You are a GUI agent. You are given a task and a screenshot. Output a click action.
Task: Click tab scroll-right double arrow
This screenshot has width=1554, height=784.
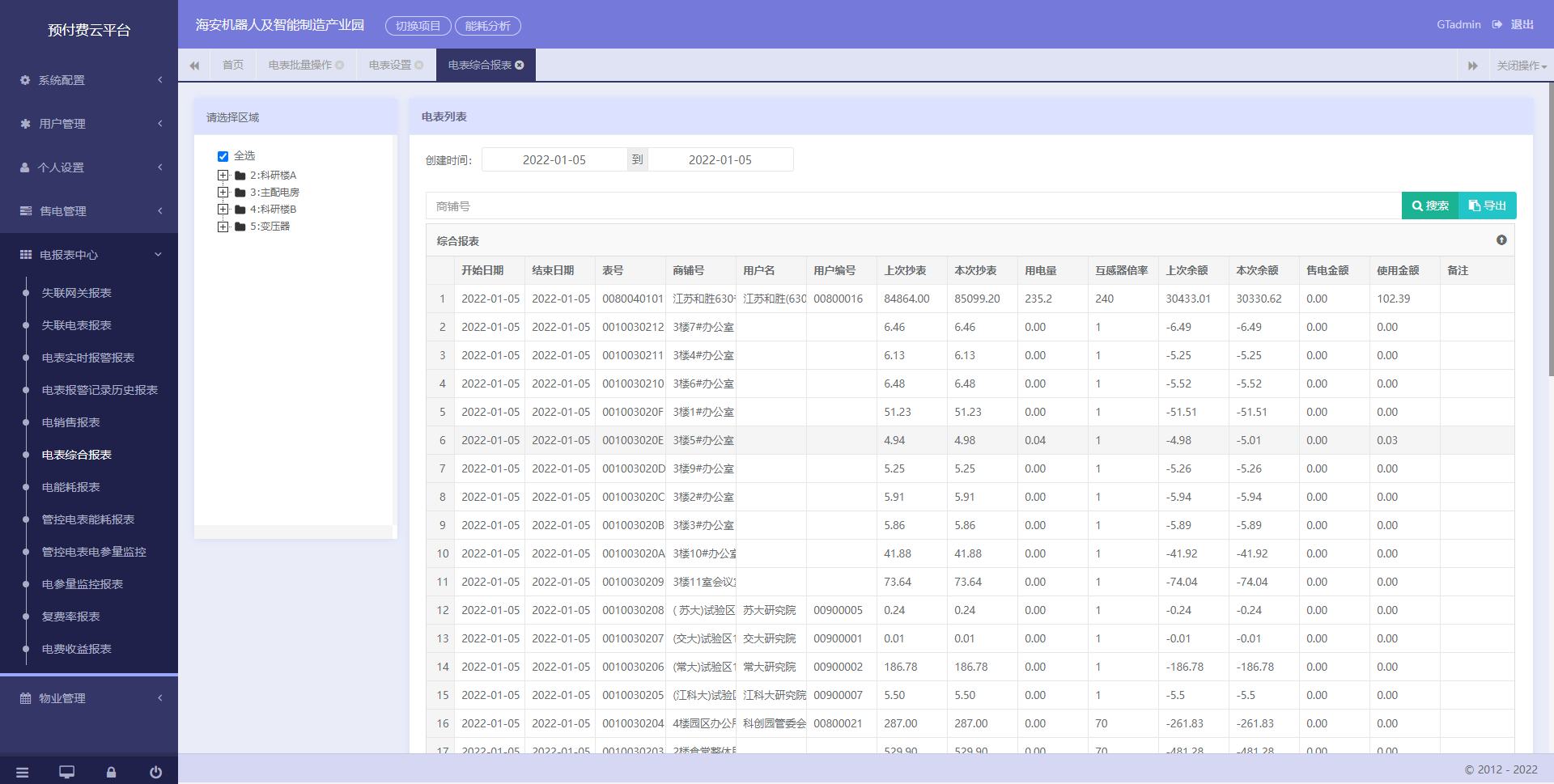pos(1473,66)
